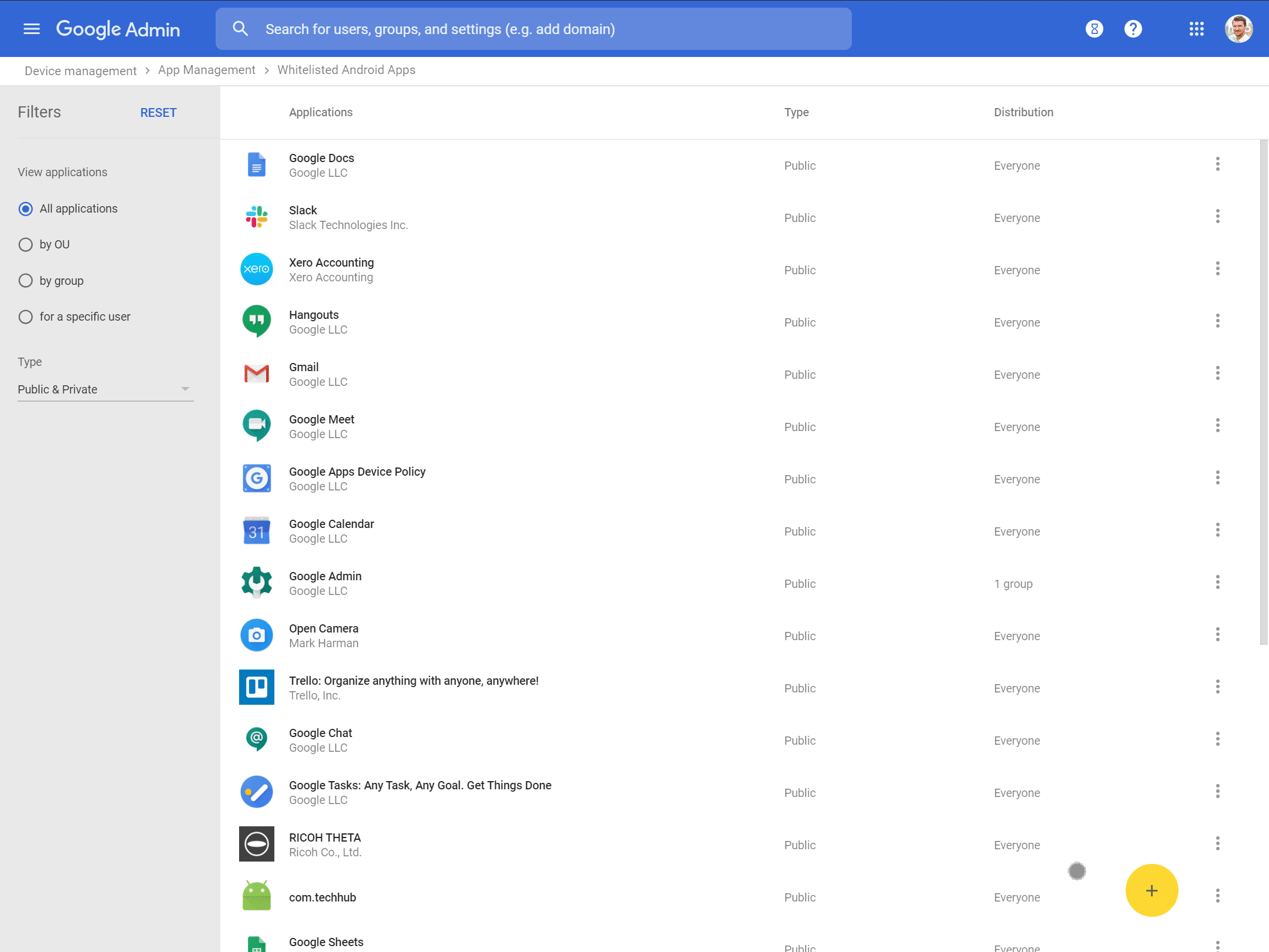This screenshot has height=952, width=1269.
Task: Click the Google Meet app icon
Action: point(257,426)
